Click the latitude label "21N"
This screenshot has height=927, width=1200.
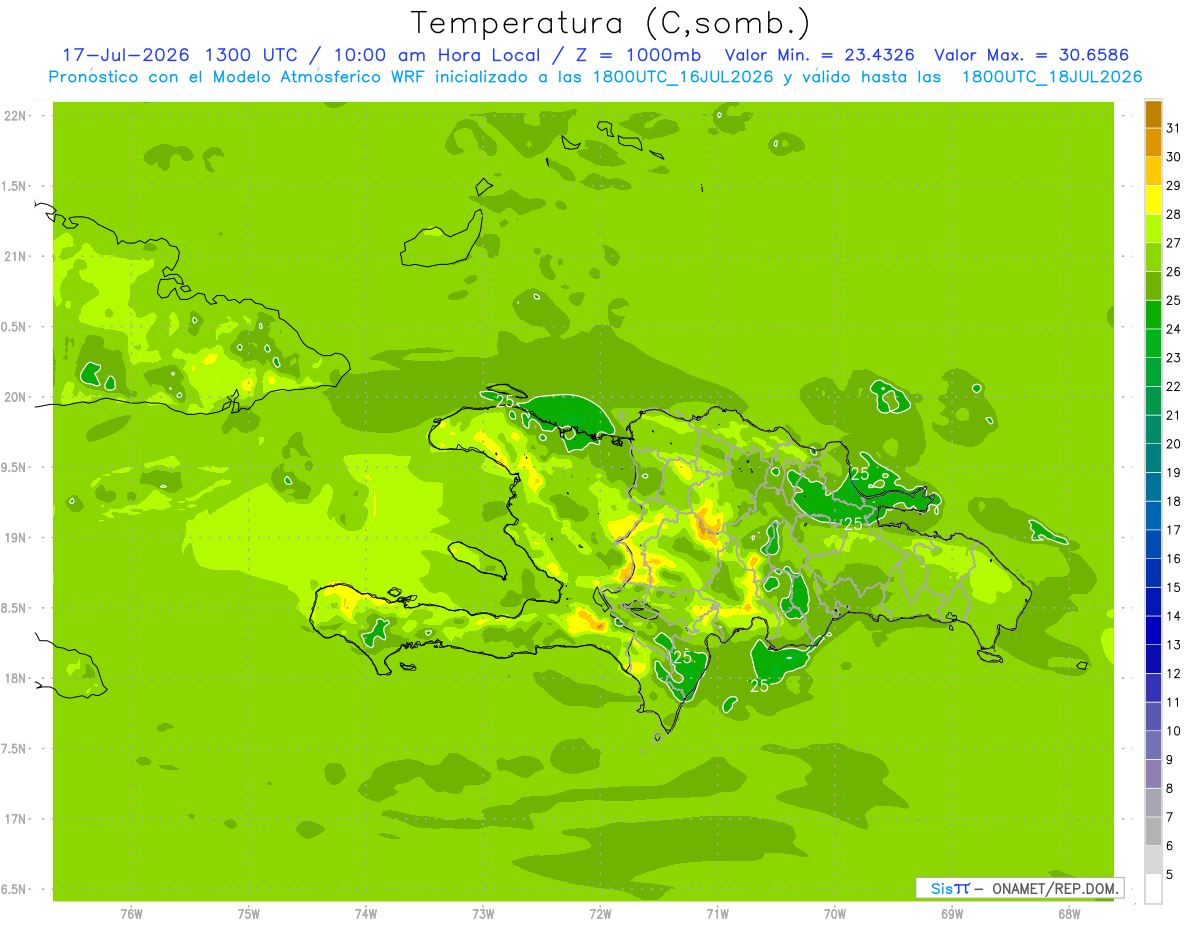click(14, 257)
